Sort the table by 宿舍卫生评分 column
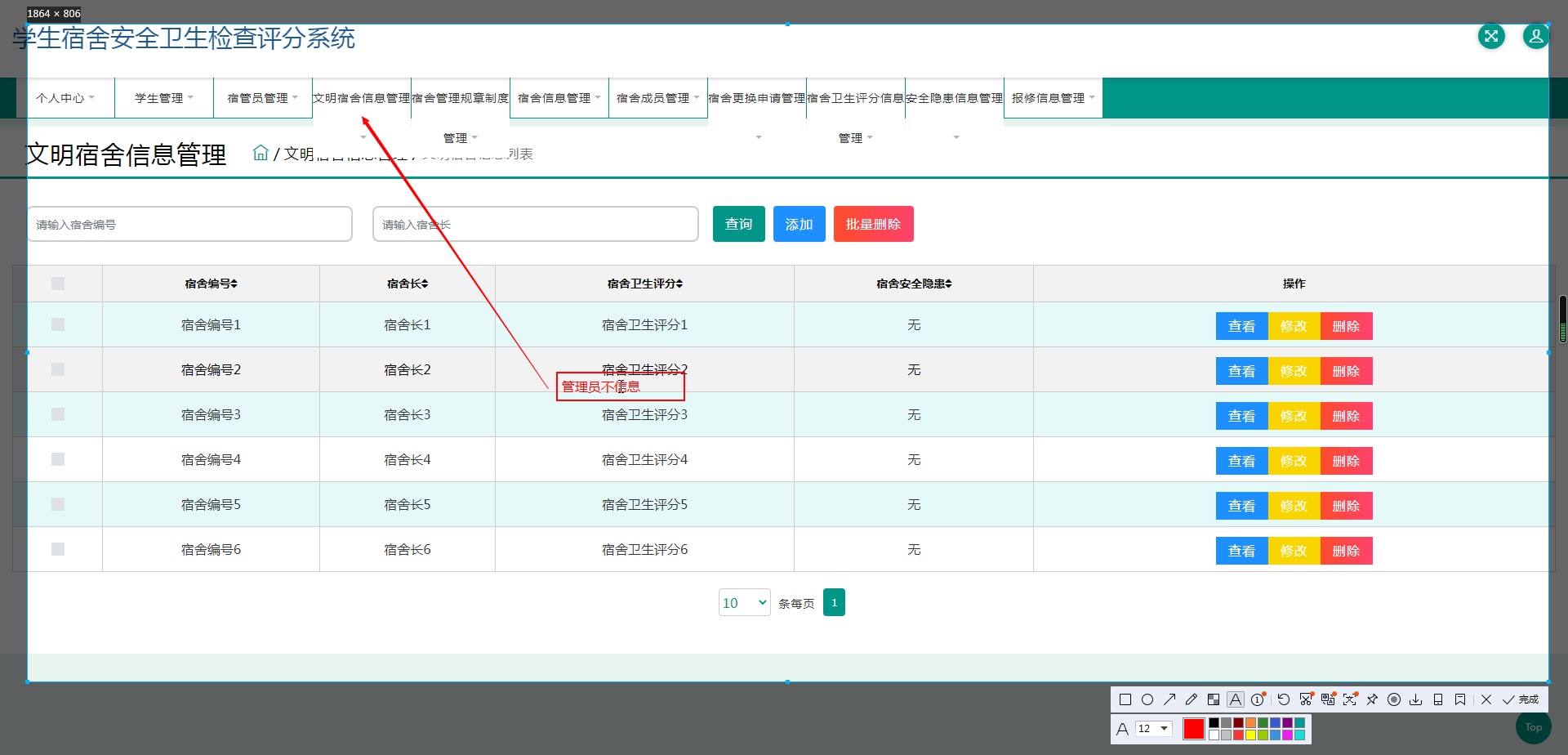 click(x=644, y=284)
